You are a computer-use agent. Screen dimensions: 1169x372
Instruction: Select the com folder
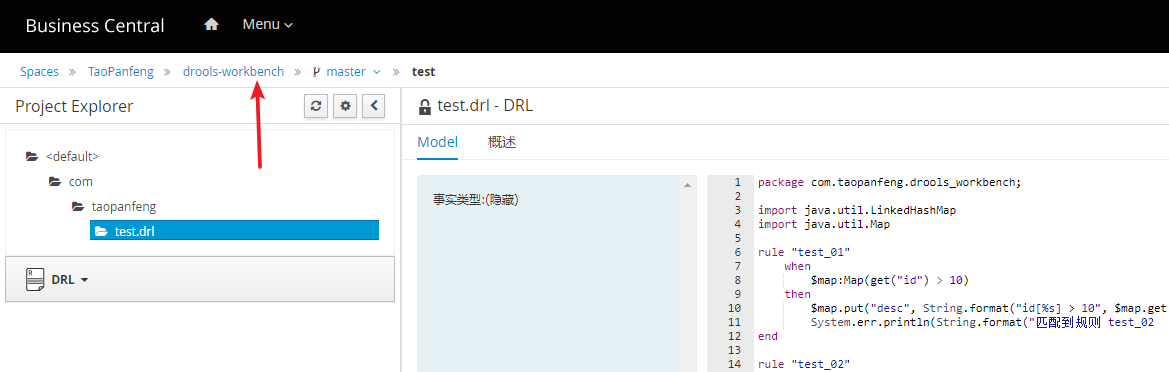tap(81, 182)
